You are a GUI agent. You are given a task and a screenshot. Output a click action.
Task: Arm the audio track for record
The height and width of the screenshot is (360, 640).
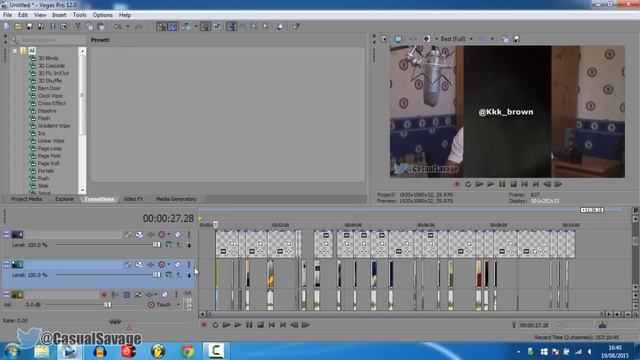click(x=104, y=294)
